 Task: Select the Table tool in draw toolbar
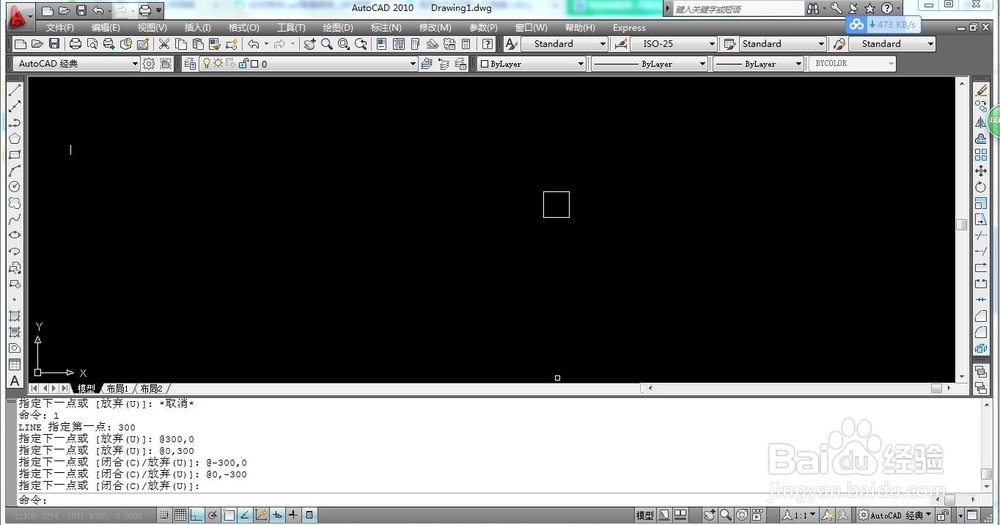(15, 364)
